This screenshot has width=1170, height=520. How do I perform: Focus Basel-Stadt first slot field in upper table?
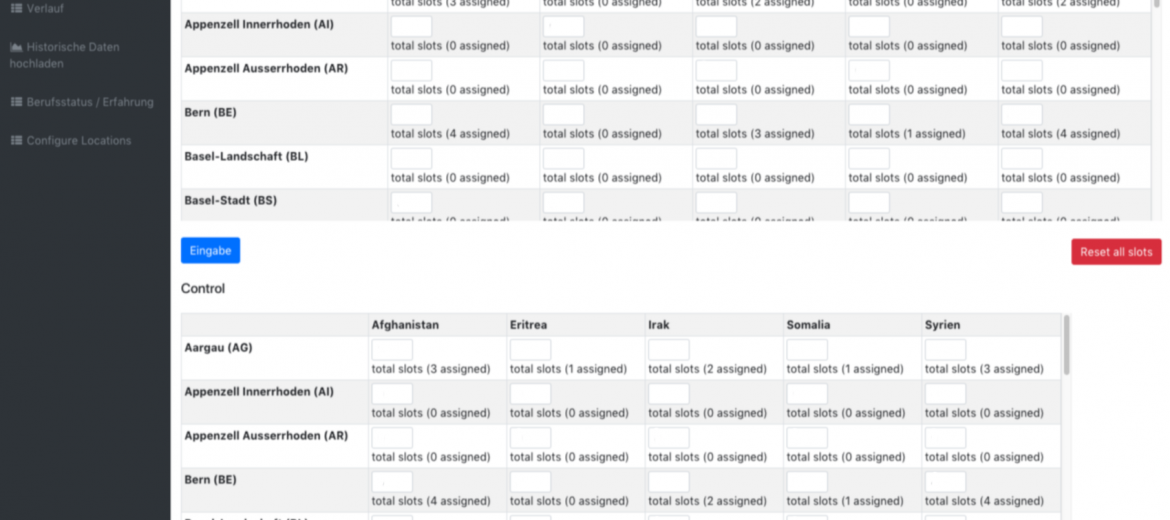(x=411, y=203)
